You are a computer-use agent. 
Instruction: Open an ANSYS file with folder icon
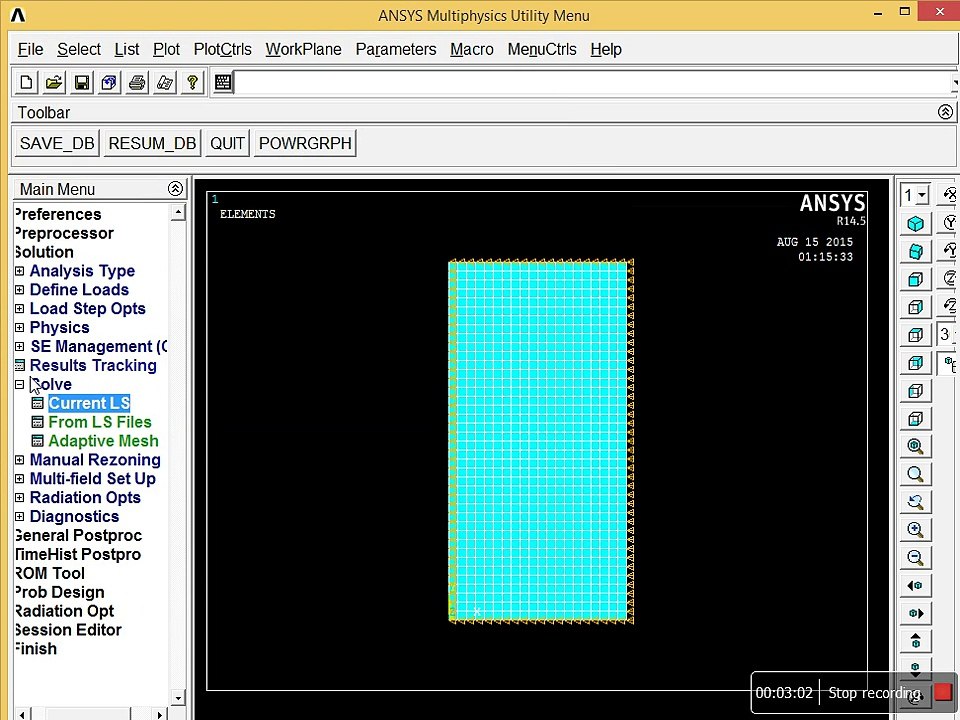click(x=54, y=83)
